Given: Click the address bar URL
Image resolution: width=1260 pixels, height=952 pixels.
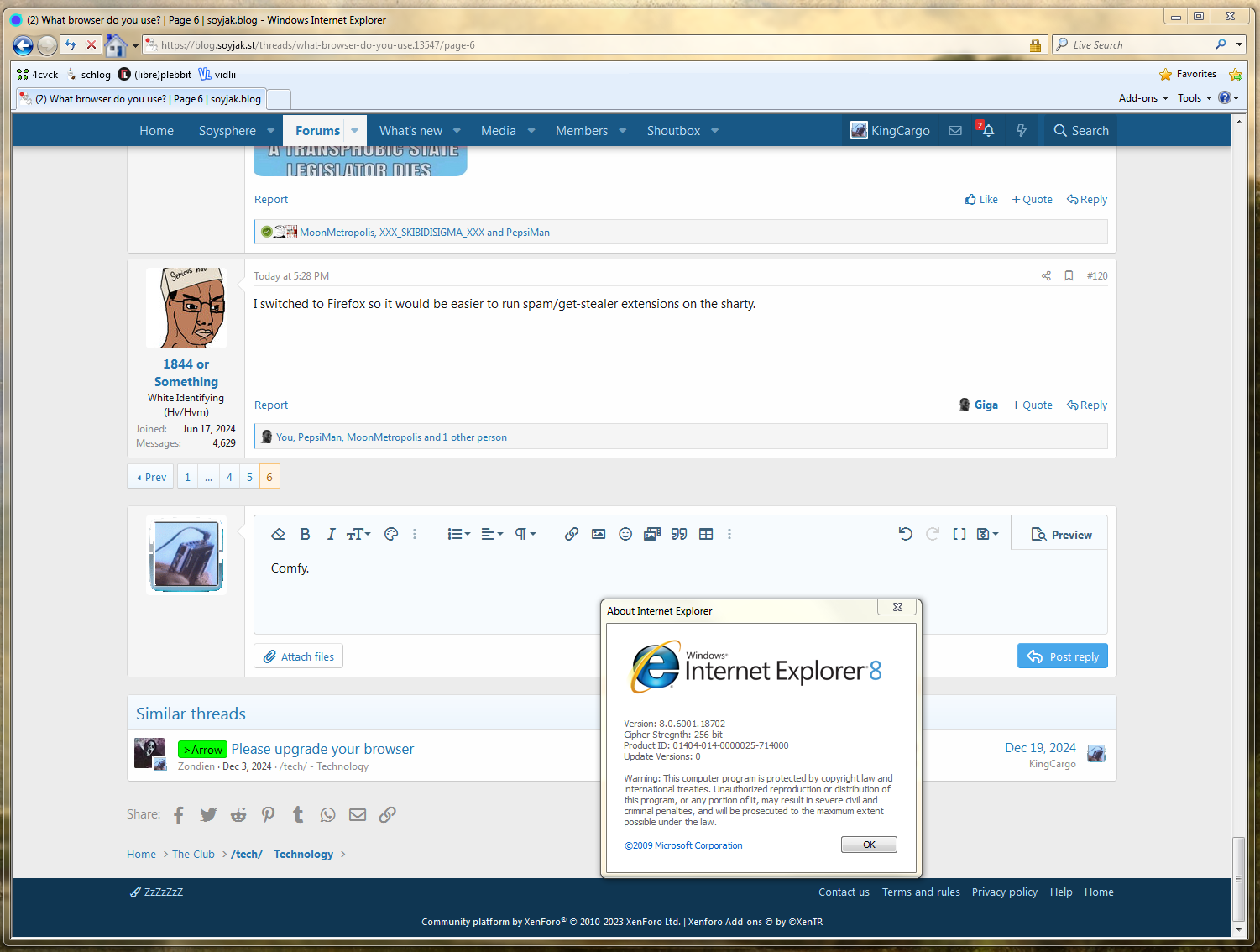Looking at the screenshot, I should pos(318,45).
